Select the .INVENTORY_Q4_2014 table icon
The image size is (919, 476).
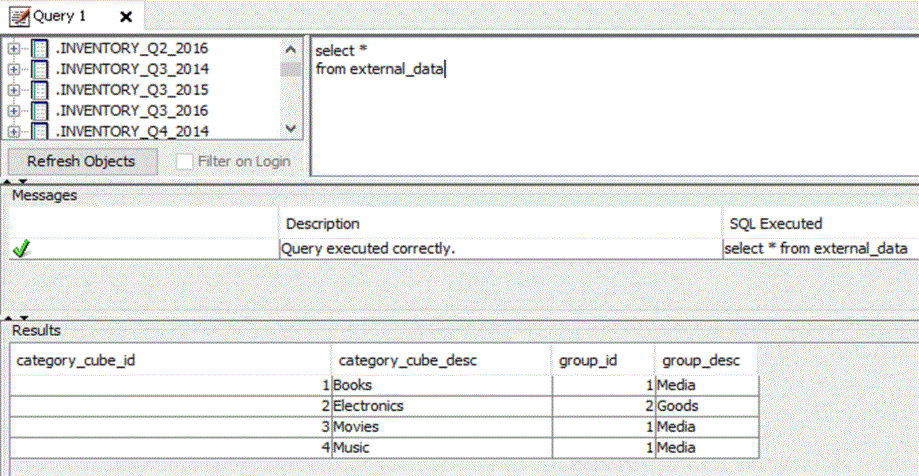(x=39, y=131)
